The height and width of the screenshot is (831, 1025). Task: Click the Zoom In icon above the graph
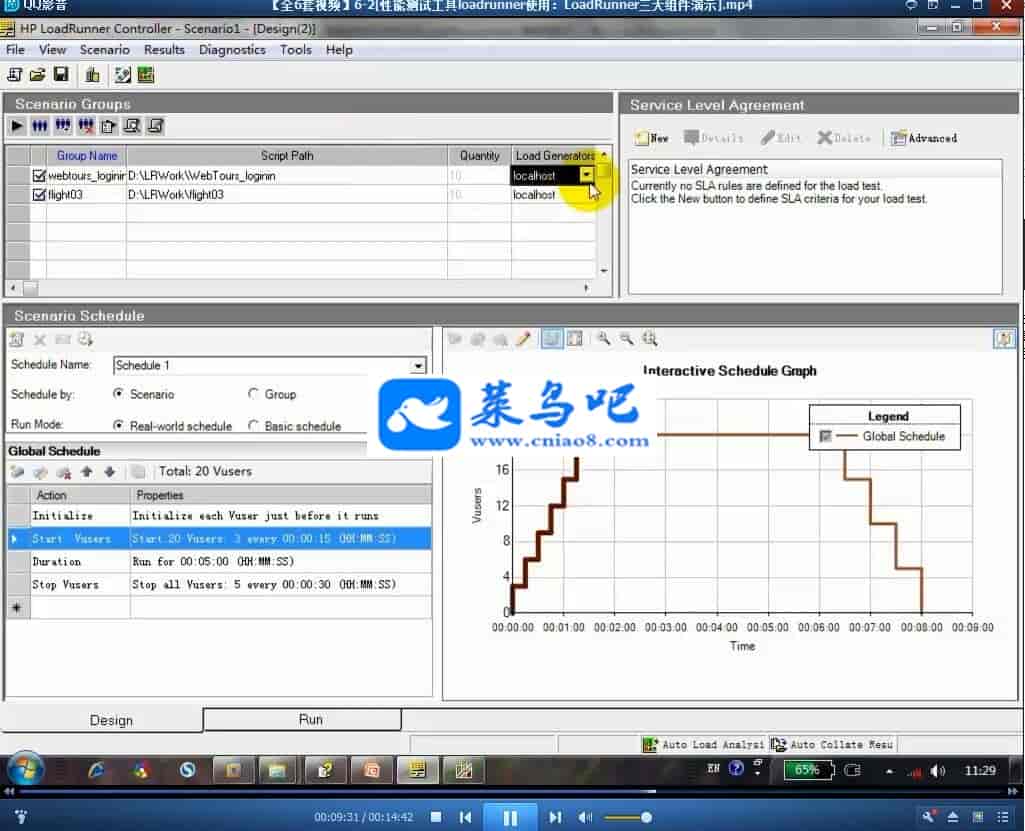coord(603,340)
